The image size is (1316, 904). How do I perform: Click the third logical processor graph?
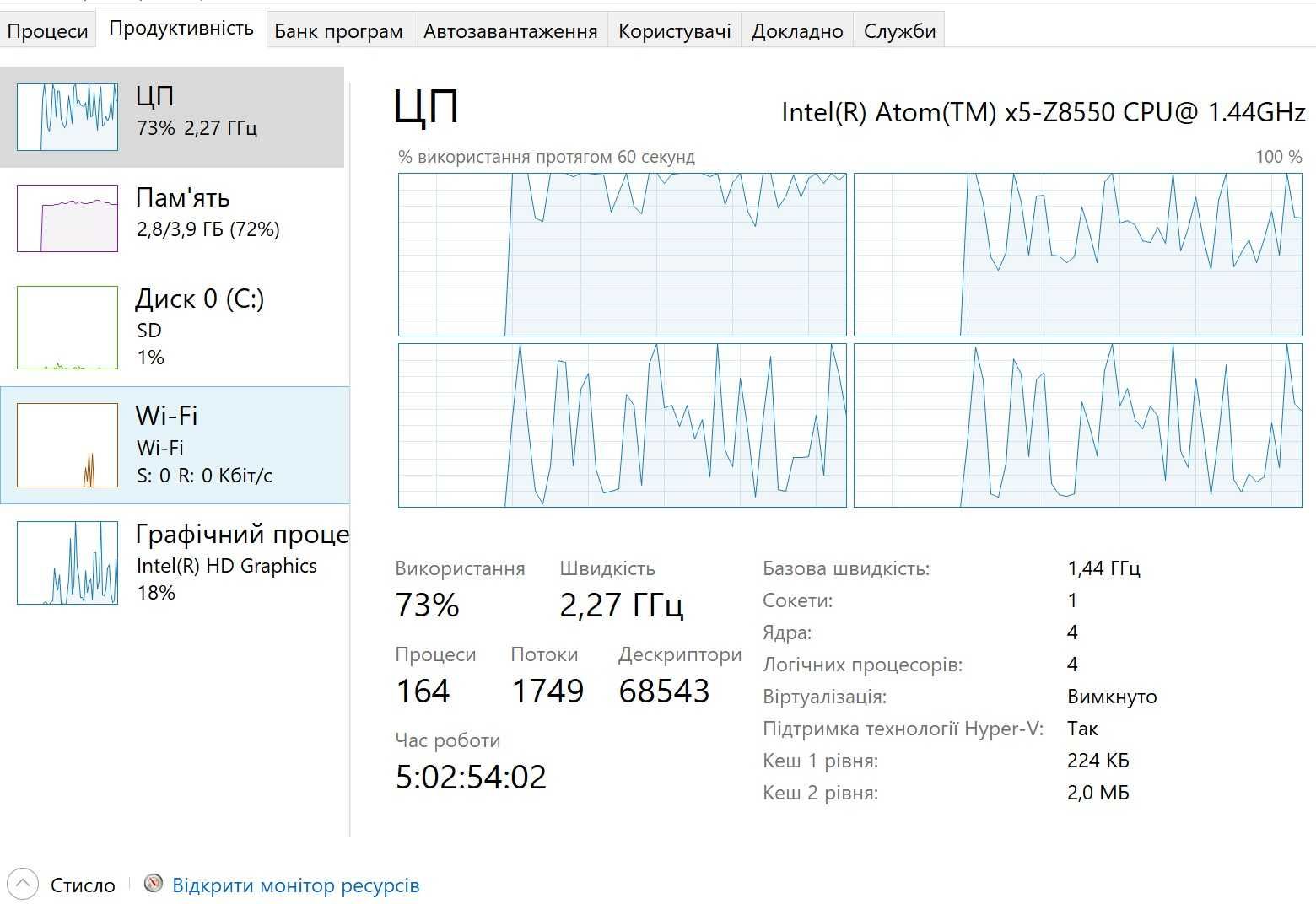[623, 425]
